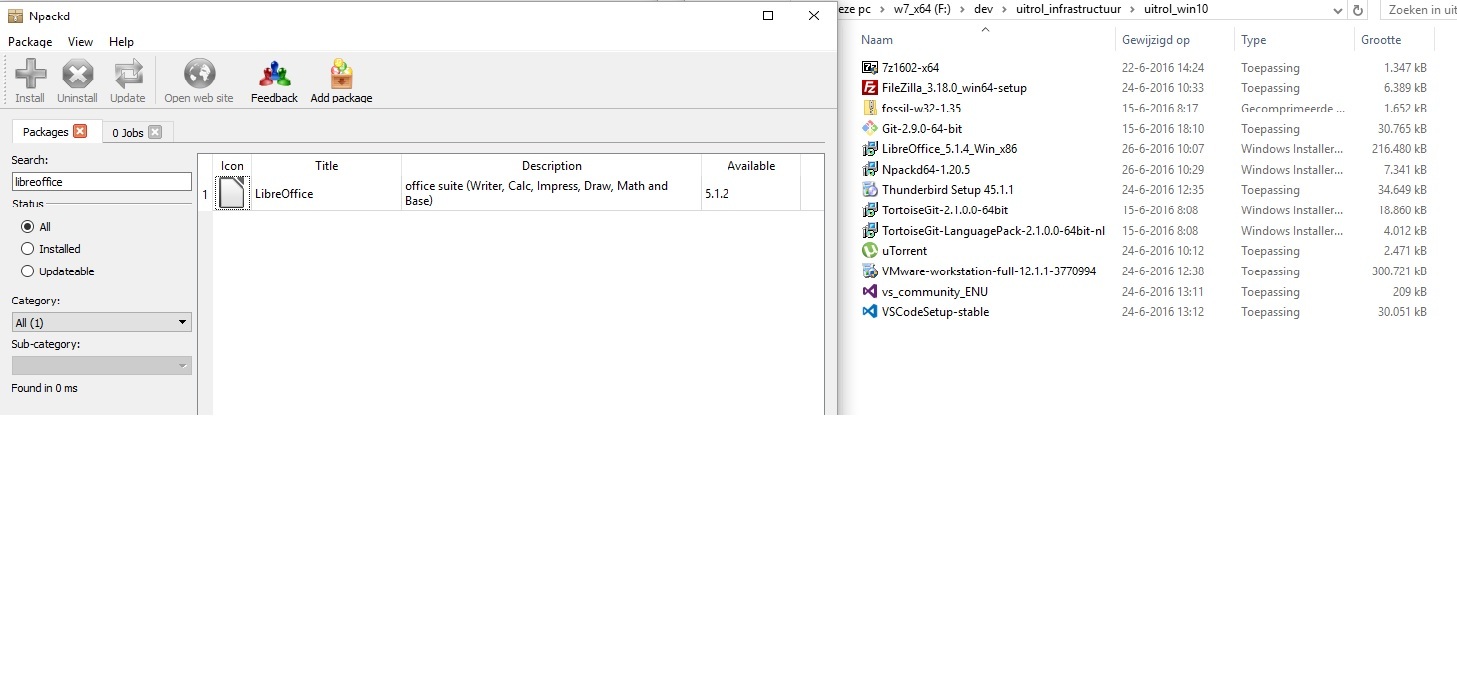Viewport: 1457px width, 676px height.
Task: Select the file named Thunderbird Setup 45.1.1
Action: coord(948,189)
